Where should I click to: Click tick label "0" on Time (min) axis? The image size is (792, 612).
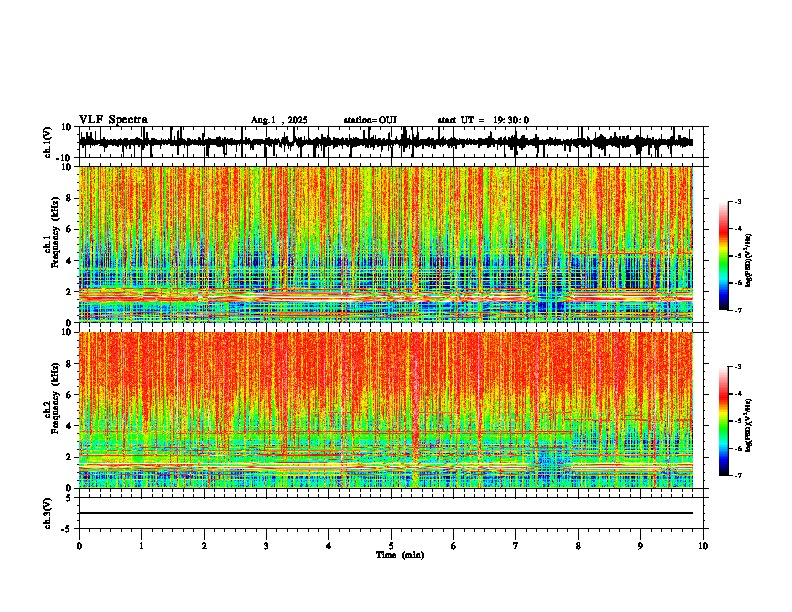coord(79,546)
